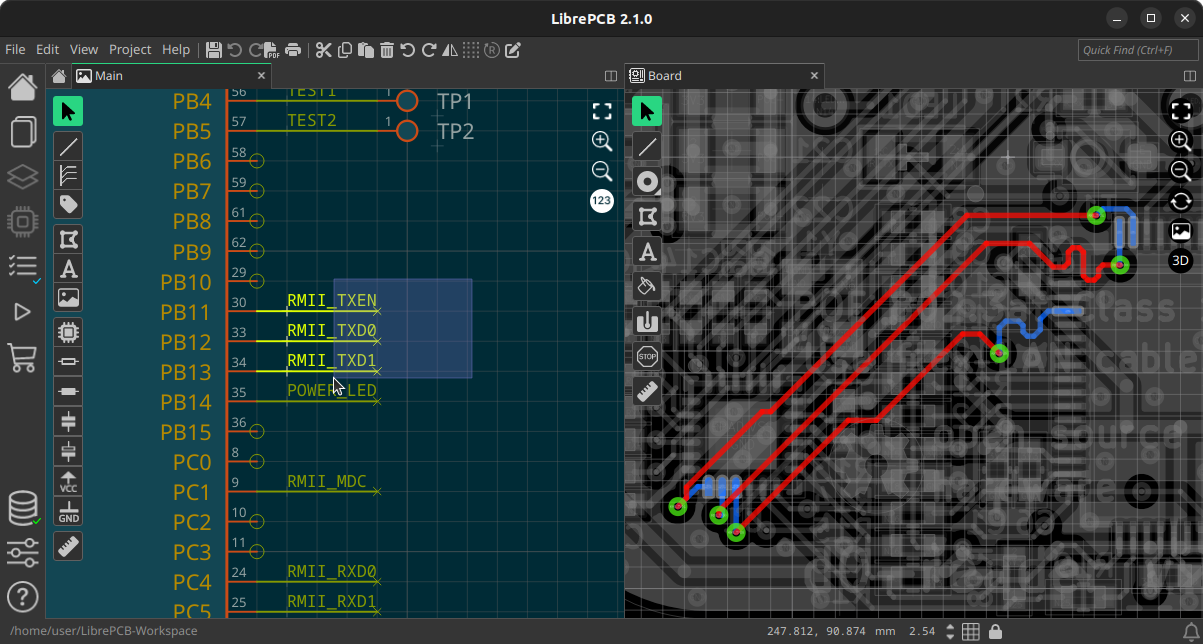Select the schematic Draw Polygon tool
Screen dimensions: 1203x644
coord(68,239)
